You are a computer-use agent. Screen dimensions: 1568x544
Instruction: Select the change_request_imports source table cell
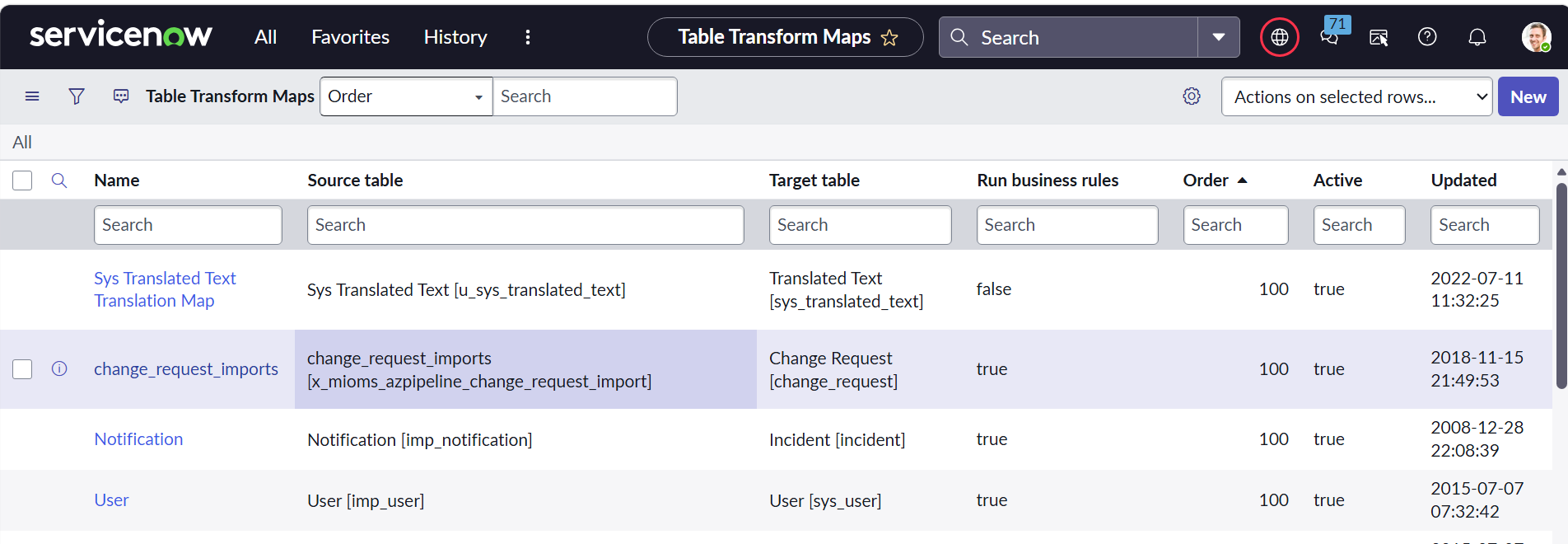525,369
